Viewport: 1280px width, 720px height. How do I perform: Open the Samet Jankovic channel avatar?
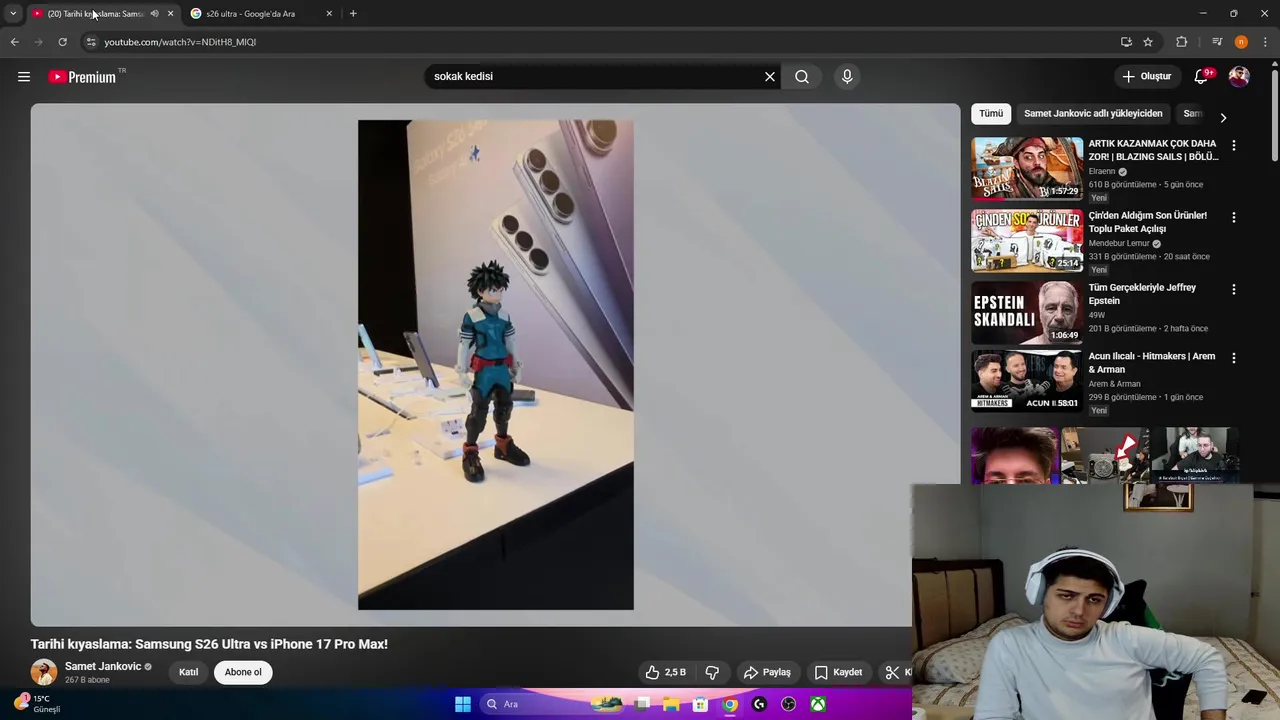44,672
